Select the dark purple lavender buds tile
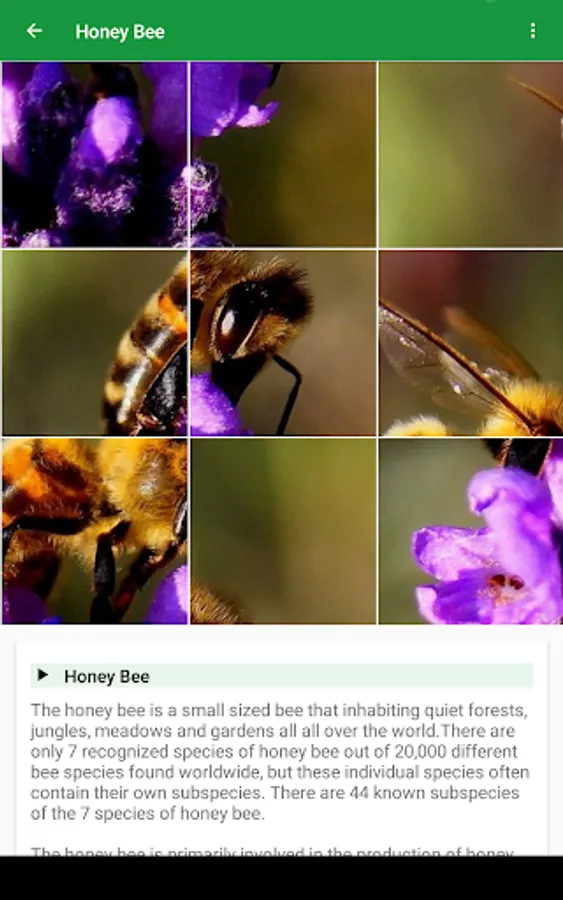Screen dimensions: 563x900 point(95,154)
